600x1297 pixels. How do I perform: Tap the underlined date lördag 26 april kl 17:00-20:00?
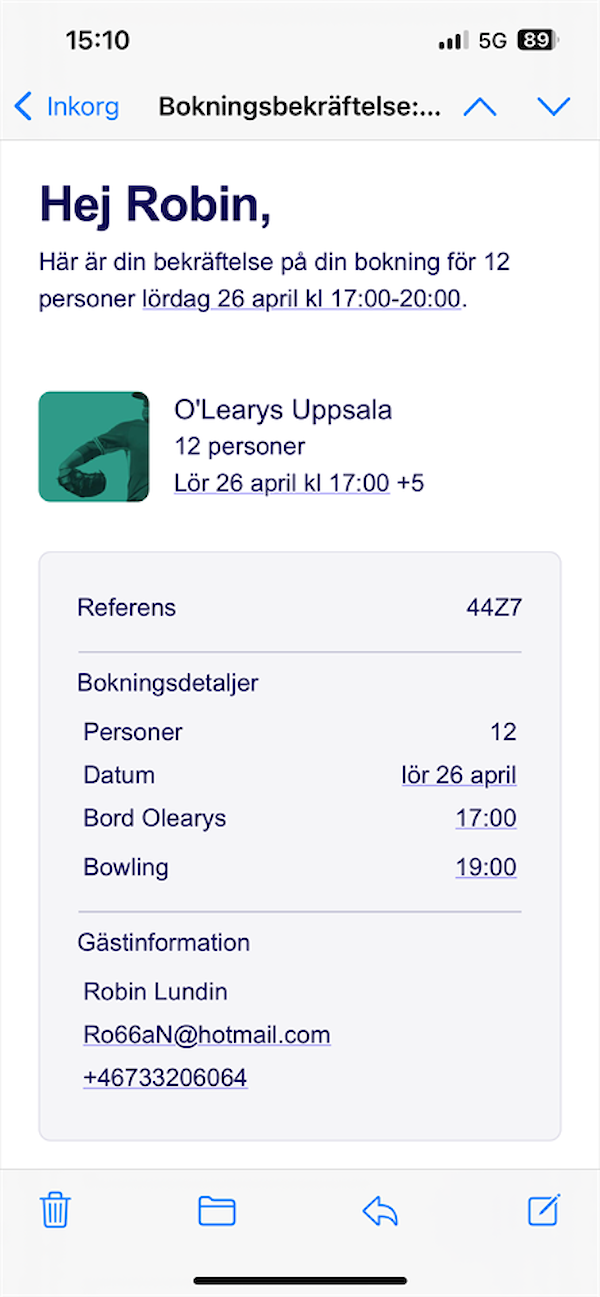coord(301,300)
